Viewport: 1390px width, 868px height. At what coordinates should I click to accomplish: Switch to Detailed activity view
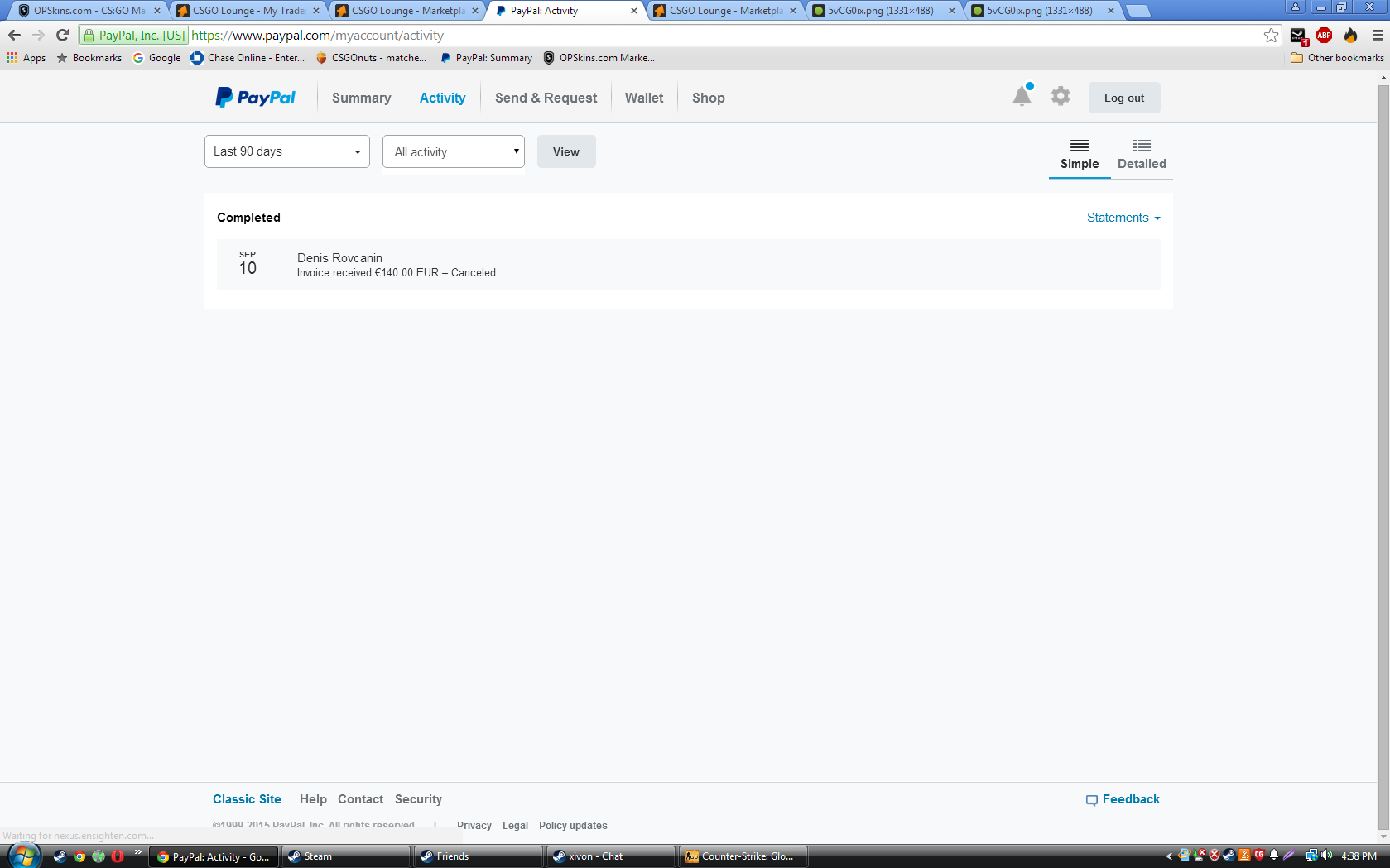coord(1142,154)
